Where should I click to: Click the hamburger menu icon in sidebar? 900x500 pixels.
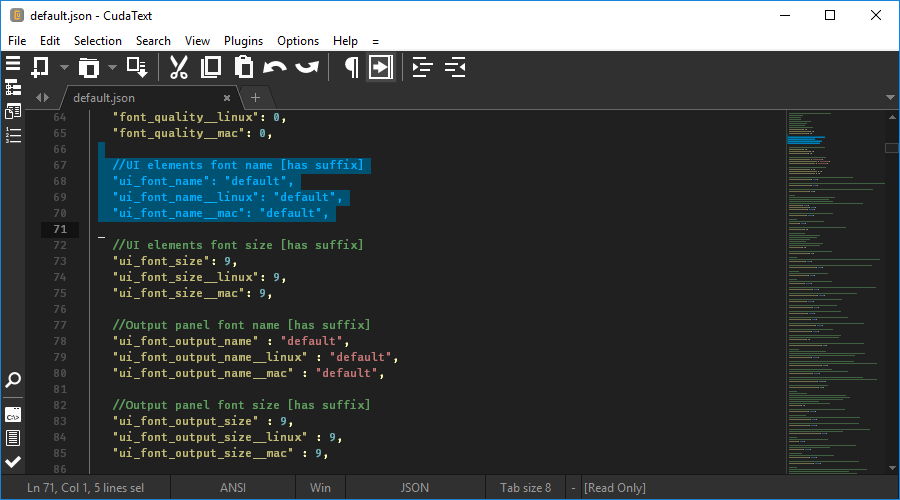(13, 63)
